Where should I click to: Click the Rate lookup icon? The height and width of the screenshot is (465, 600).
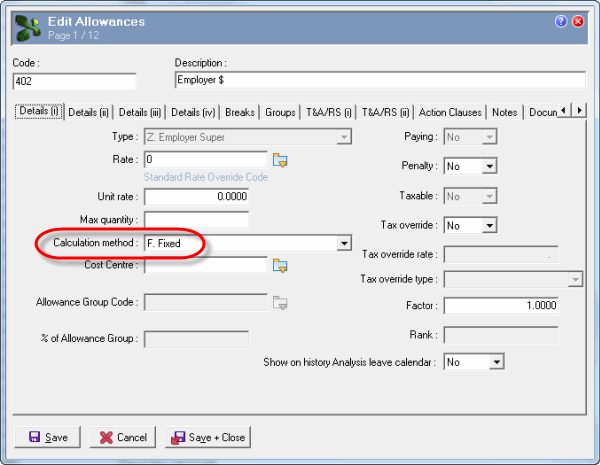280,160
